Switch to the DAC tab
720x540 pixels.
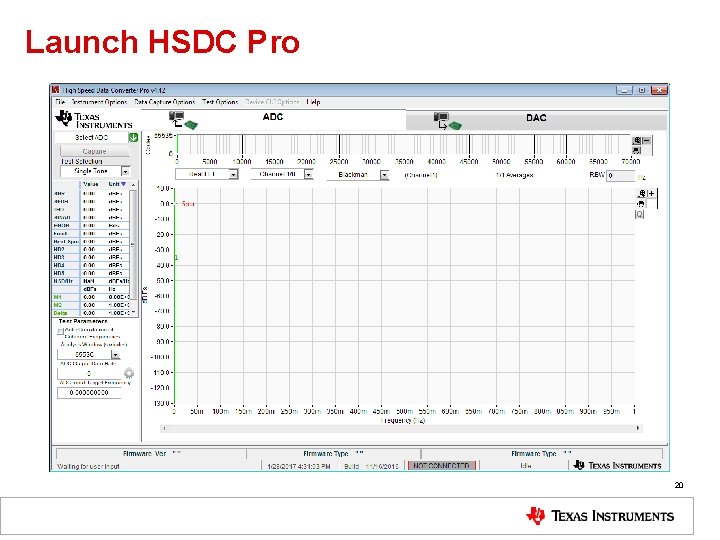coord(536,118)
